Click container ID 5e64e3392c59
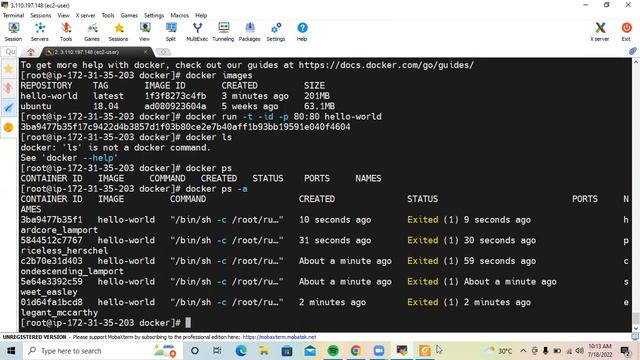 coord(51,281)
